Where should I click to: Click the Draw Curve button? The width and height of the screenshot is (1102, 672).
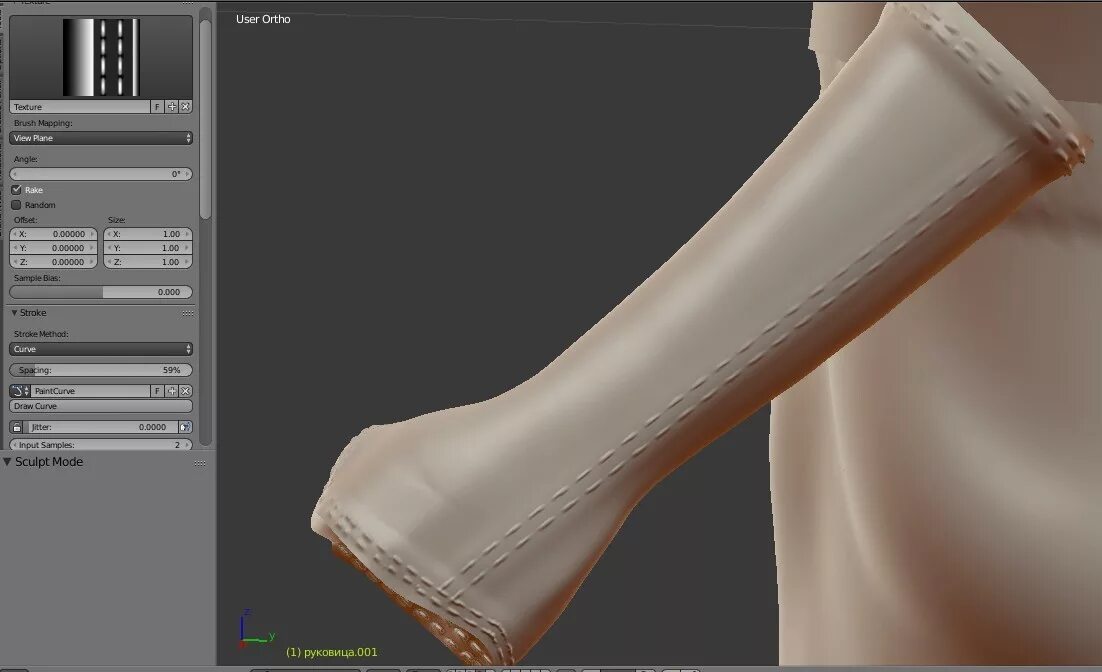[x=101, y=406]
